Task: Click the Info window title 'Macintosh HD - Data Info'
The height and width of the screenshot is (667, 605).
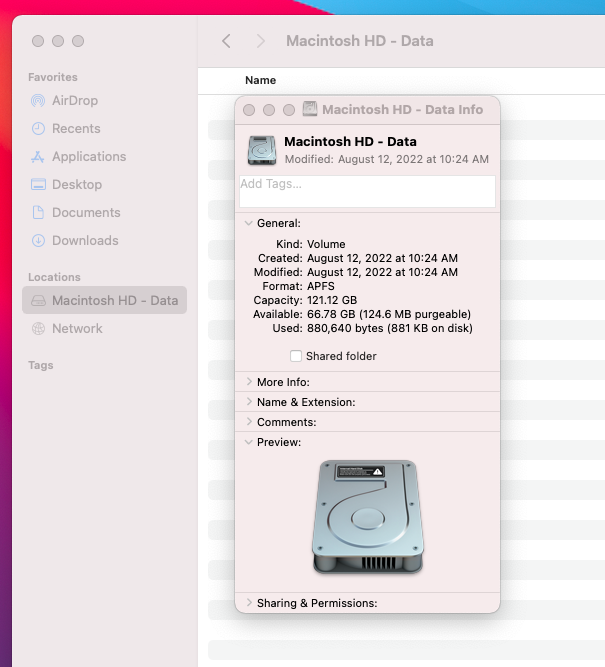Action: click(402, 110)
